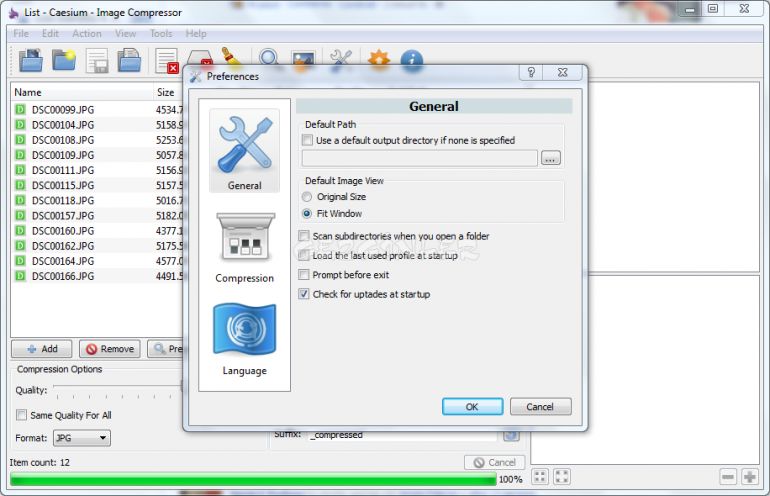
Task: Select DSC00157.JPG in the list
Action: tap(97, 216)
